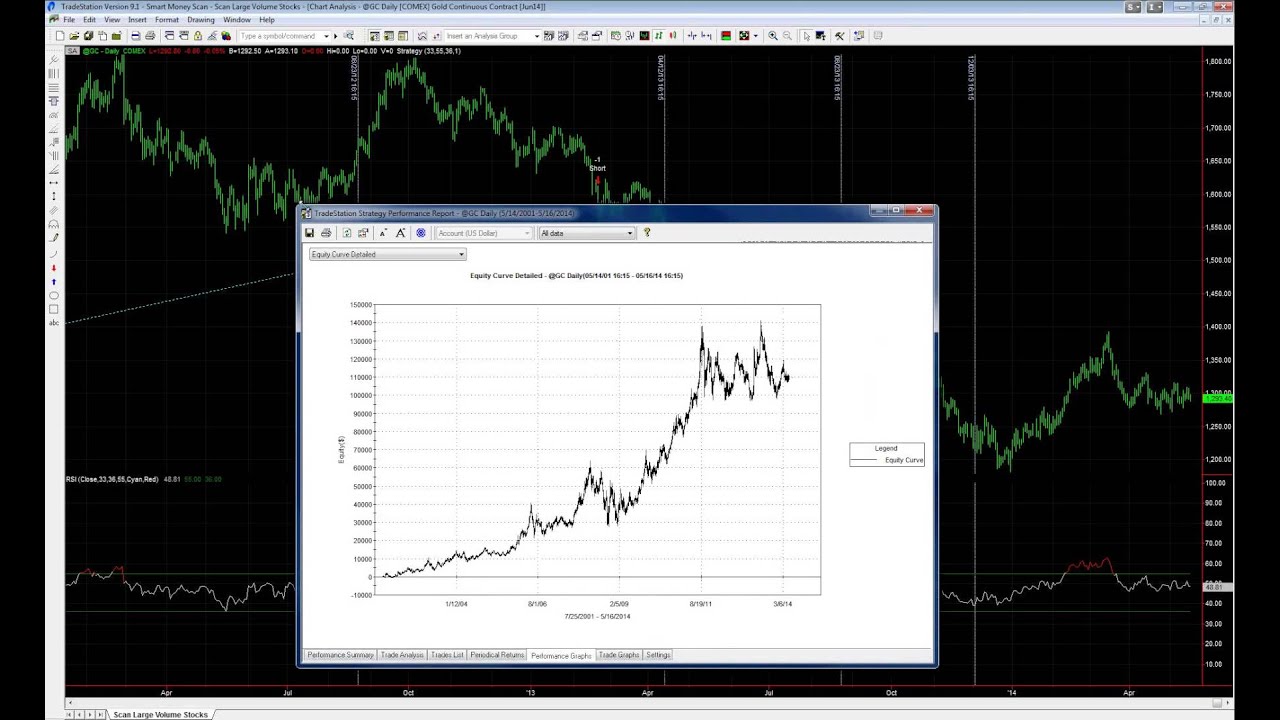This screenshot has height=720, width=1280.
Task: Click the Equity Curve legend entry
Action: tap(888, 460)
